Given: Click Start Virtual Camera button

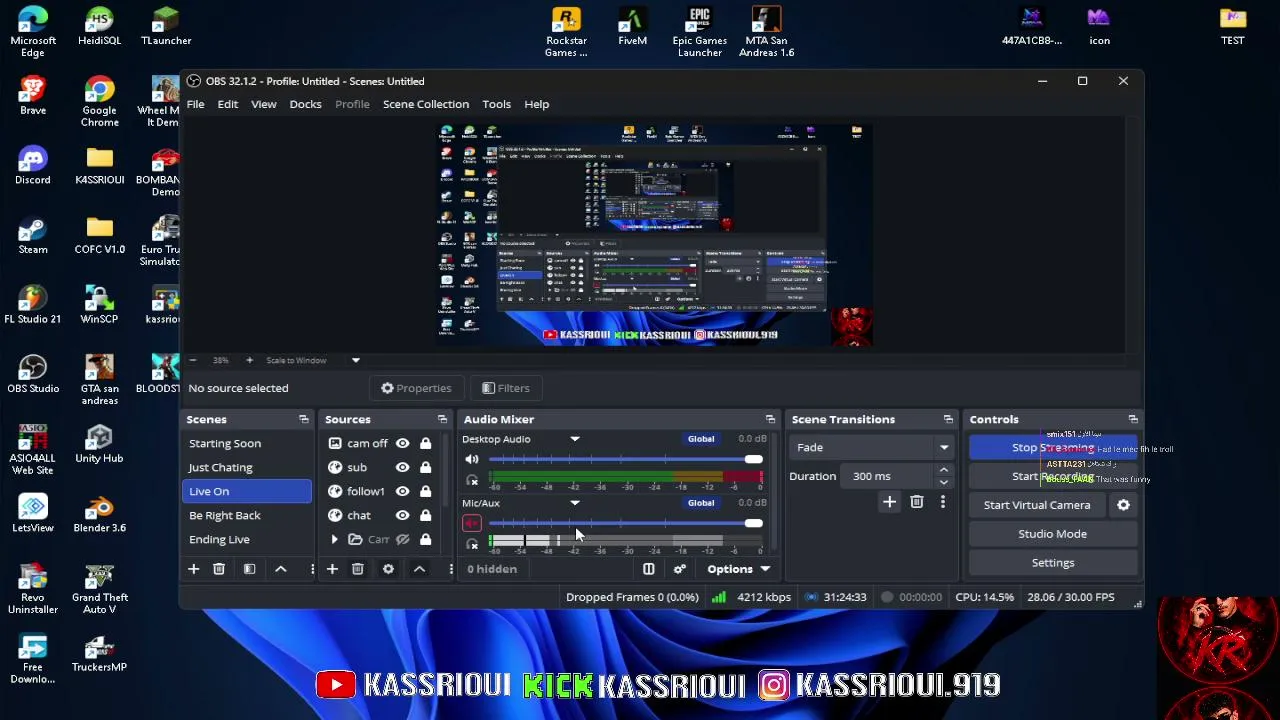Looking at the screenshot, I should pos(1037,505).
